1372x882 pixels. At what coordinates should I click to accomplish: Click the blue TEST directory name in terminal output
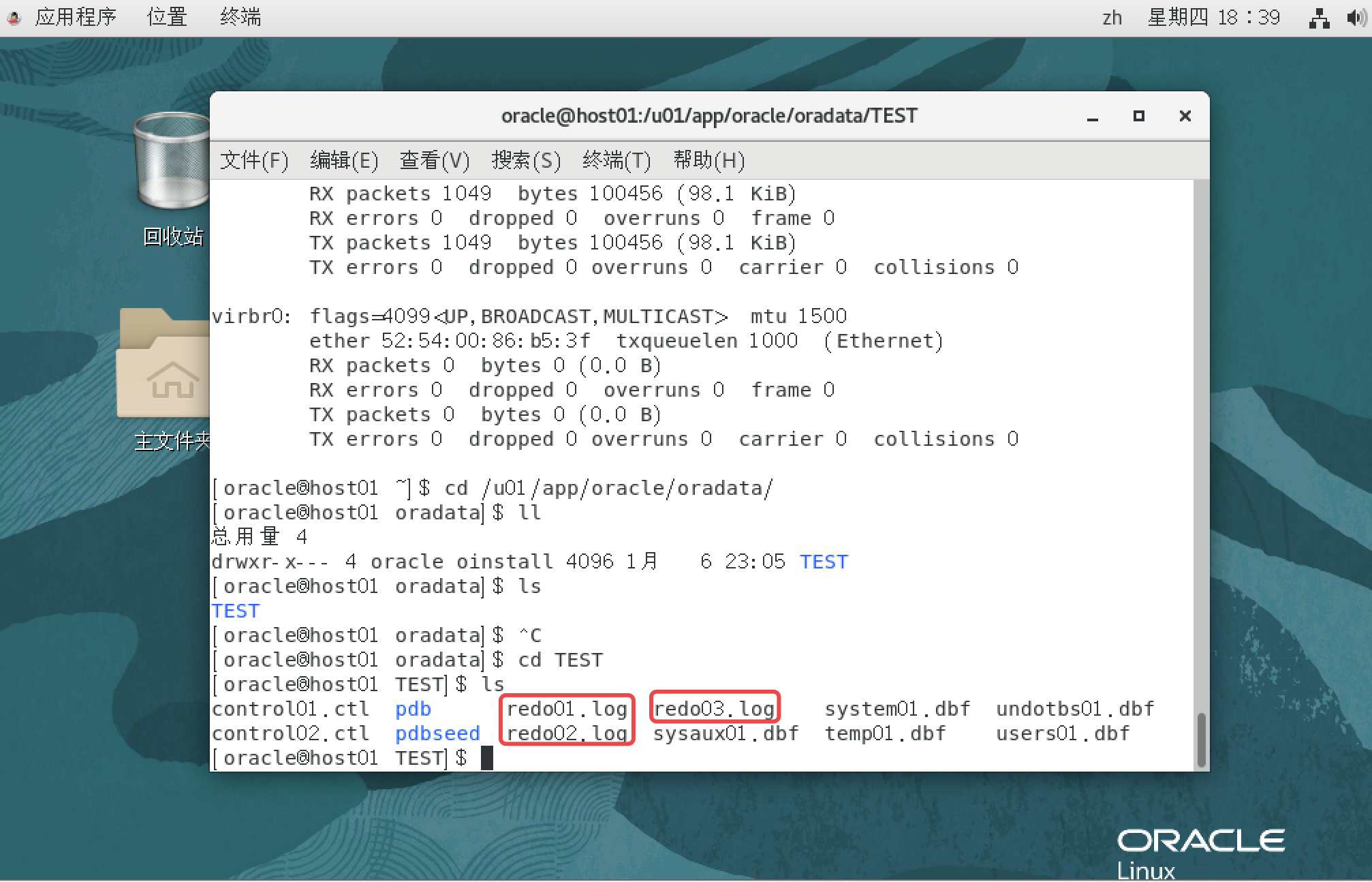pos(235,610)
